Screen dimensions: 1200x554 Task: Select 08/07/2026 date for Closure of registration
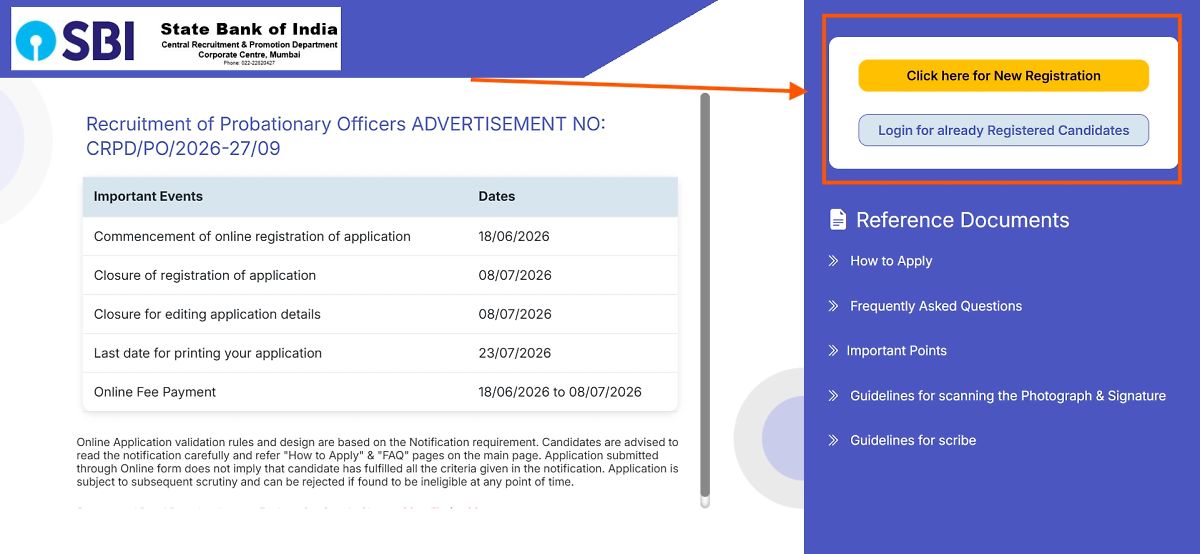point(515,275)
